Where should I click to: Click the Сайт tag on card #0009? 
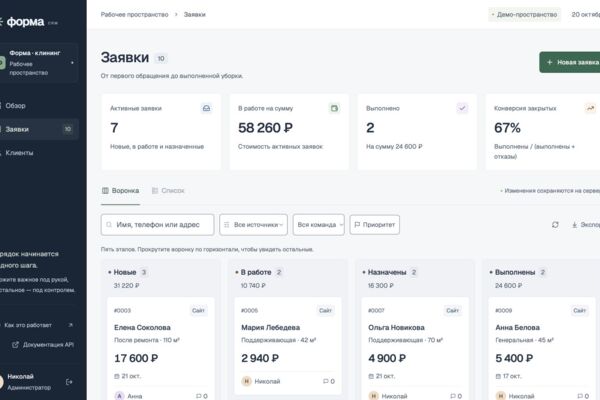579,310
